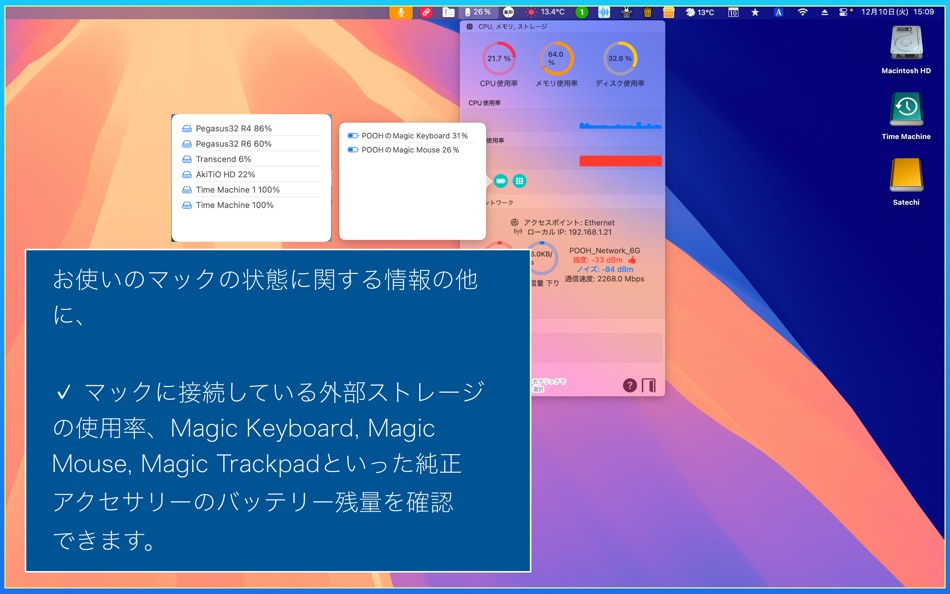Open the input source A icon
This screenshot has width=950, height=594.
coord(779,12)
